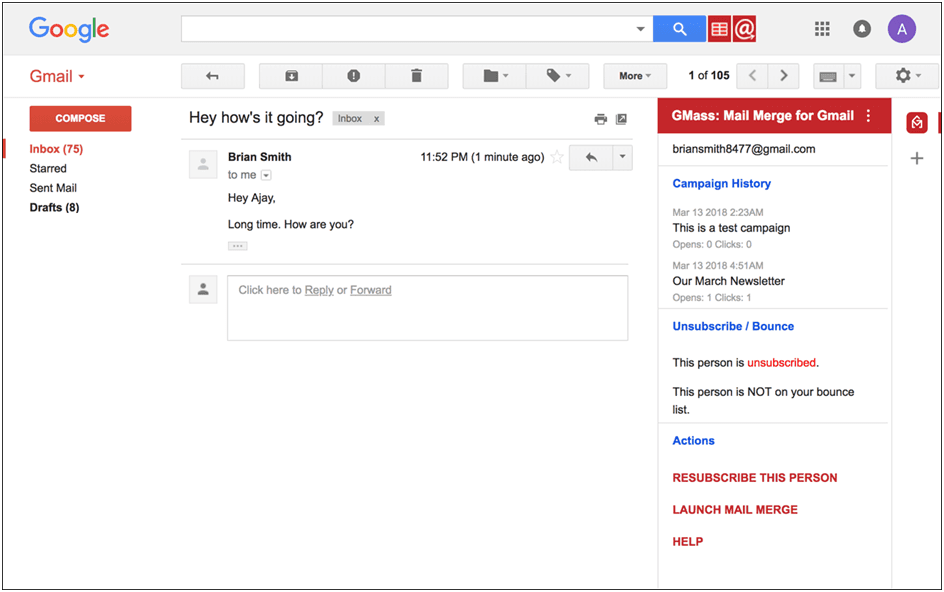Click HELP in GMass actions
The height and width of the screenshot is (592, 944).
688,541
